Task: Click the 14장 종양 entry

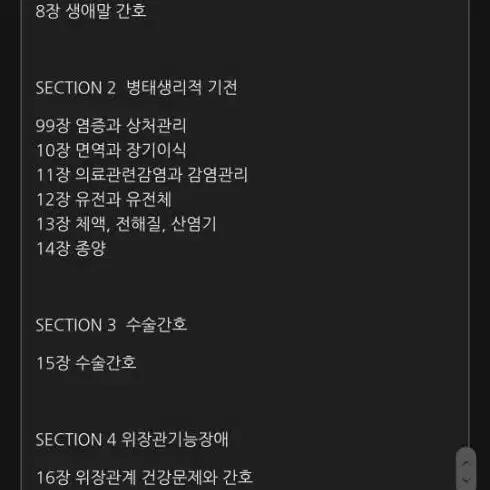Action: [x=71, y=249]
